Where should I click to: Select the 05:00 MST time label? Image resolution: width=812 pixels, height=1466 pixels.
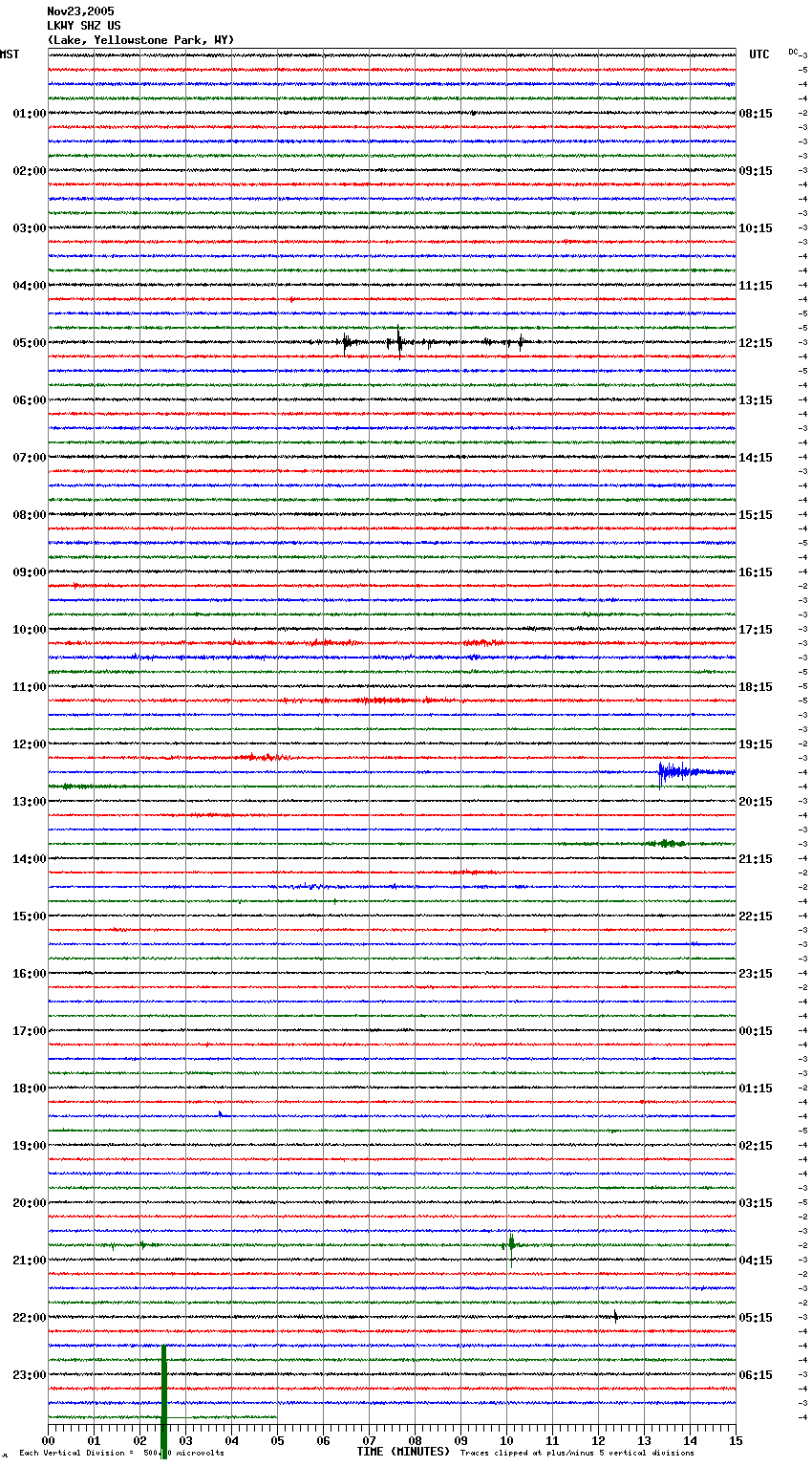(x=29, y=343)
